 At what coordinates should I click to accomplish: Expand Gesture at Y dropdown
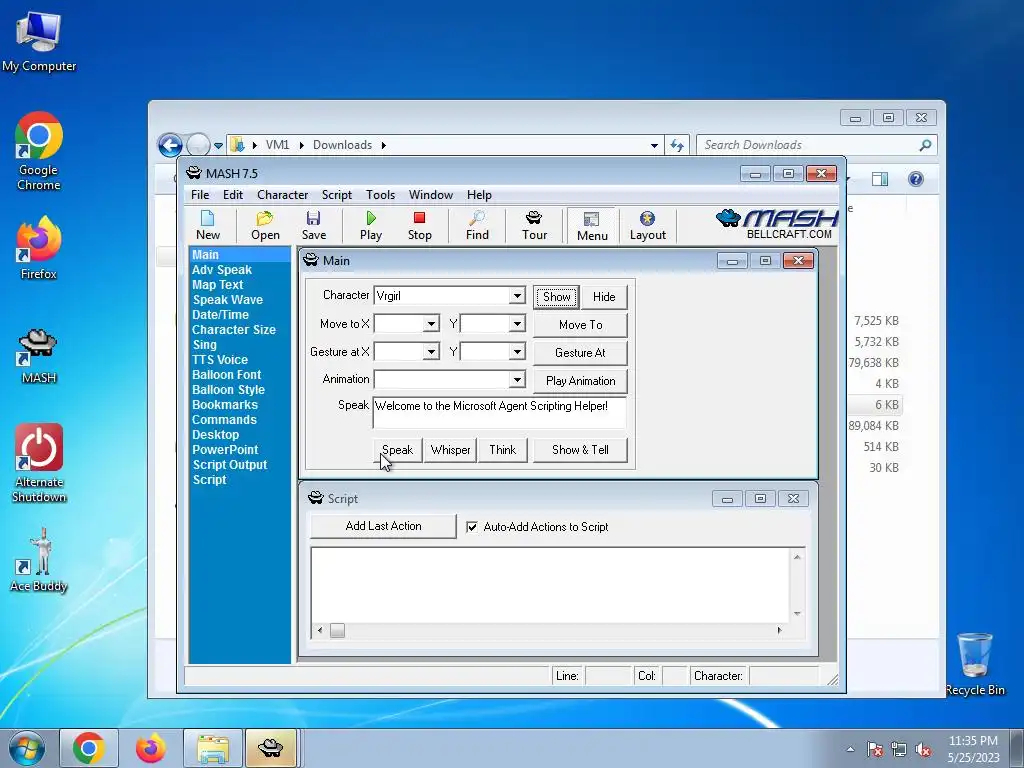517,352
